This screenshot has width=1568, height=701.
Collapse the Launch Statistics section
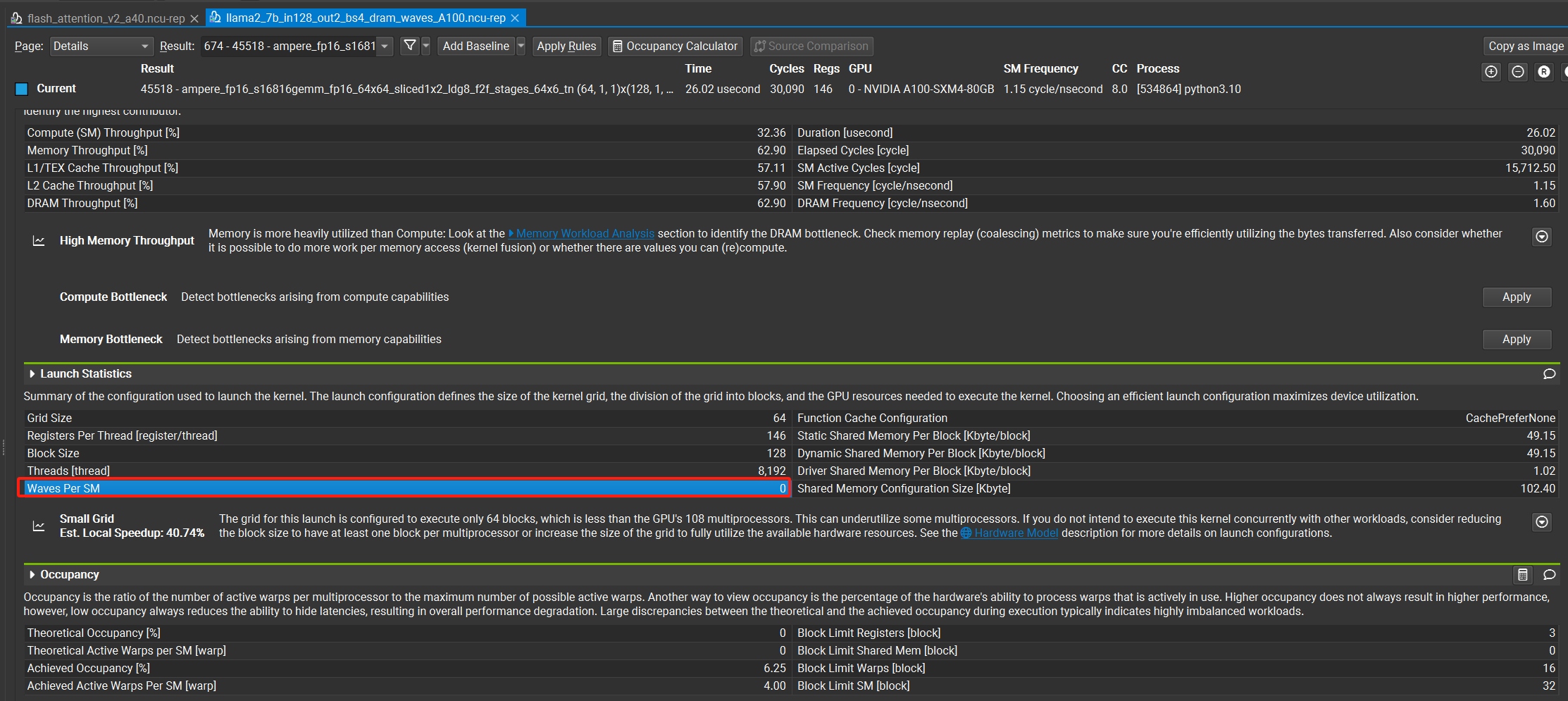[x=32, y=374]
